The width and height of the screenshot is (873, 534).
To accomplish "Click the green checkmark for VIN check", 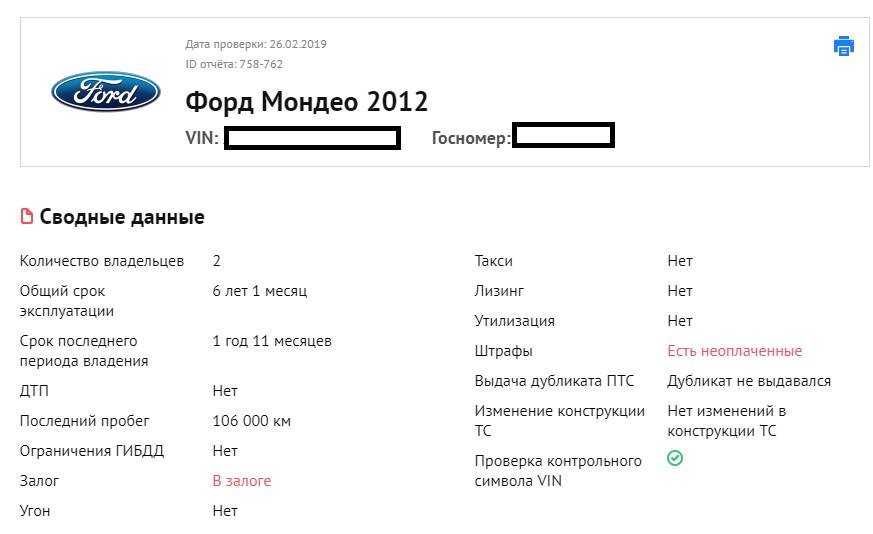I will coord(675,458).
